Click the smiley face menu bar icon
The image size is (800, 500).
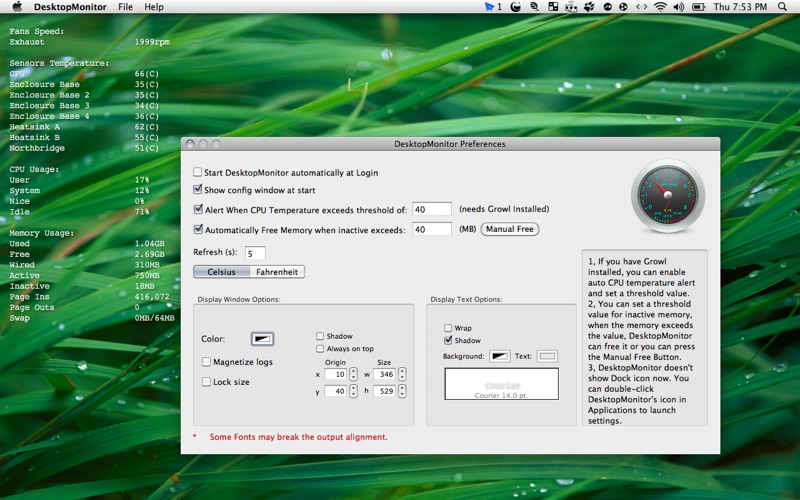[516, 7]
